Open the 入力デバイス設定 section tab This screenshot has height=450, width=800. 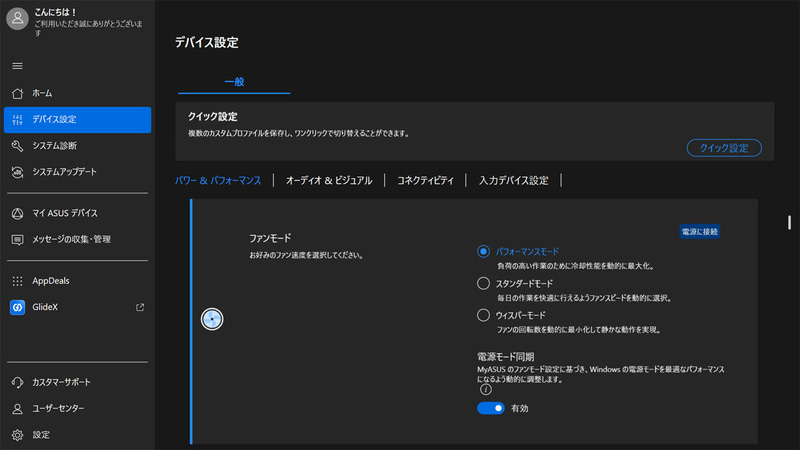coord(514,181)
